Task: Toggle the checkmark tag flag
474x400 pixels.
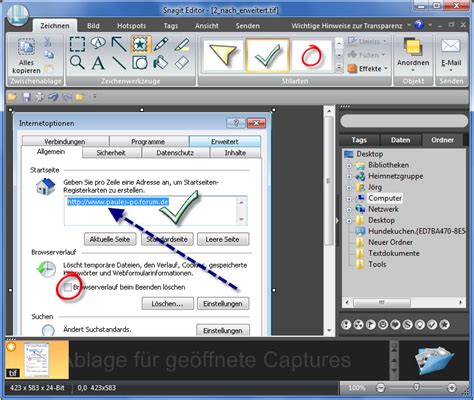Action: point(432,324)
